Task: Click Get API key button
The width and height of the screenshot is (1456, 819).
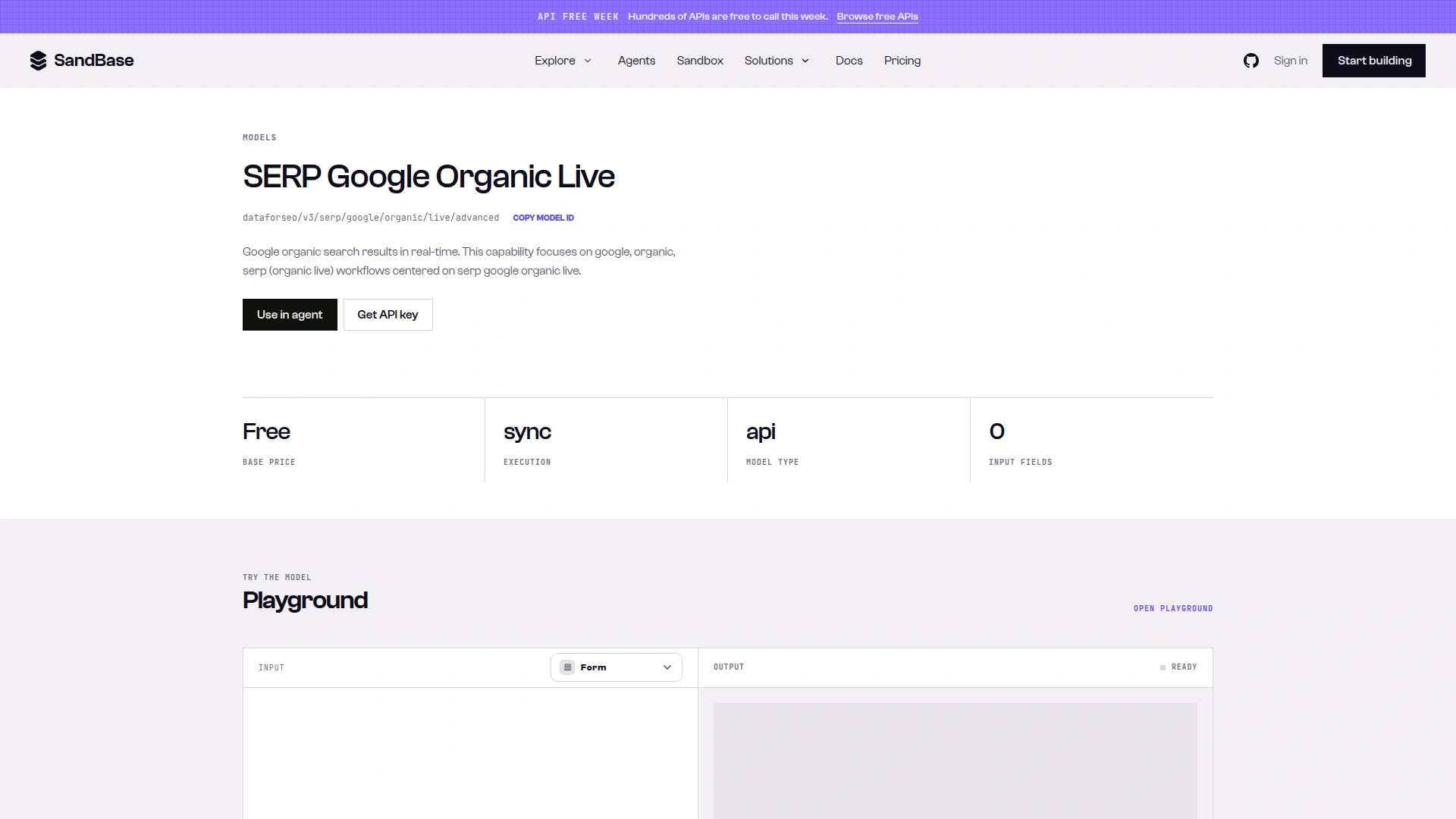Action: pyautogui.click(x=388, y=315)
